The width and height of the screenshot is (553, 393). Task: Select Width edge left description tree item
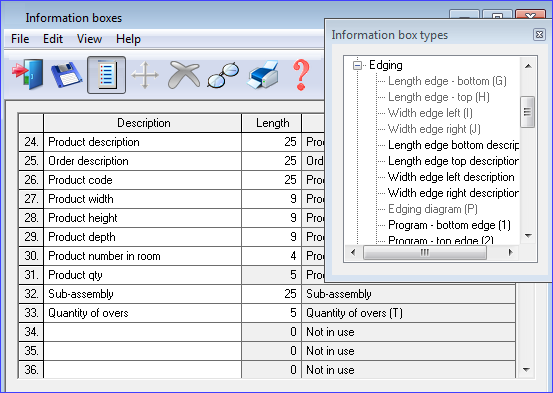tap(451, 177)
